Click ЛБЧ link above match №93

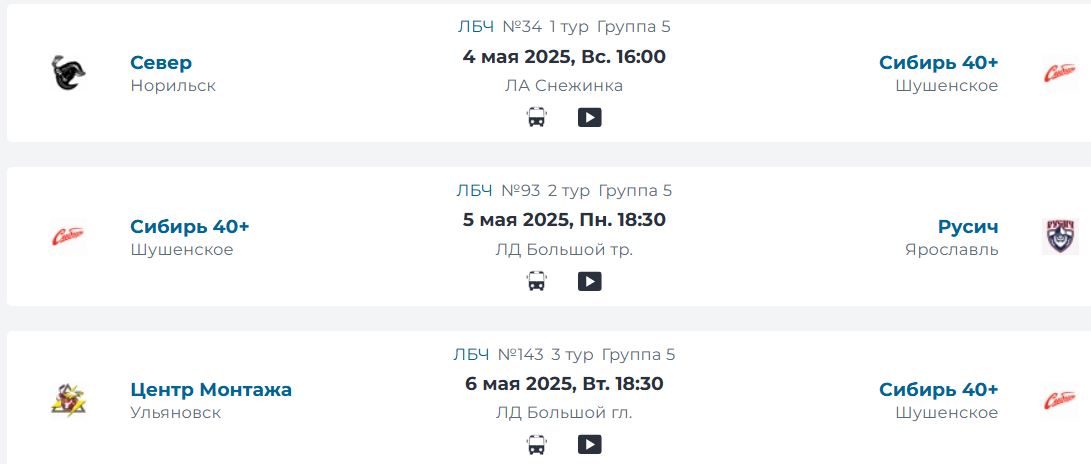475,191
